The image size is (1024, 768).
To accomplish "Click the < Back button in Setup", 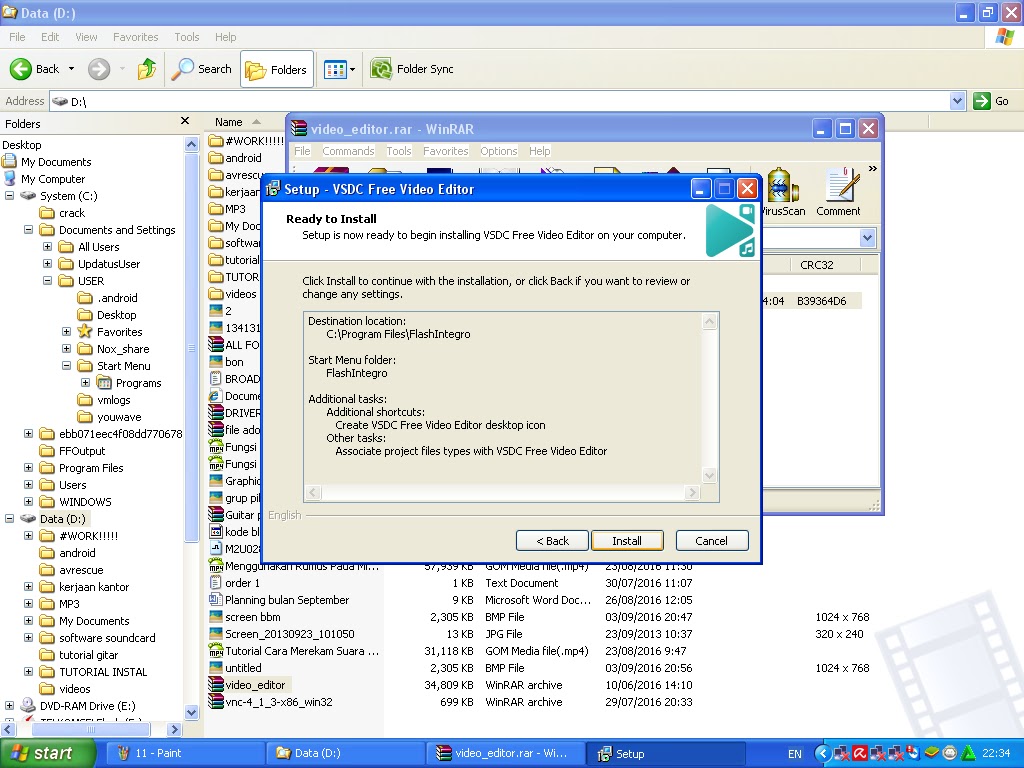I will click(x=552, y=541).
